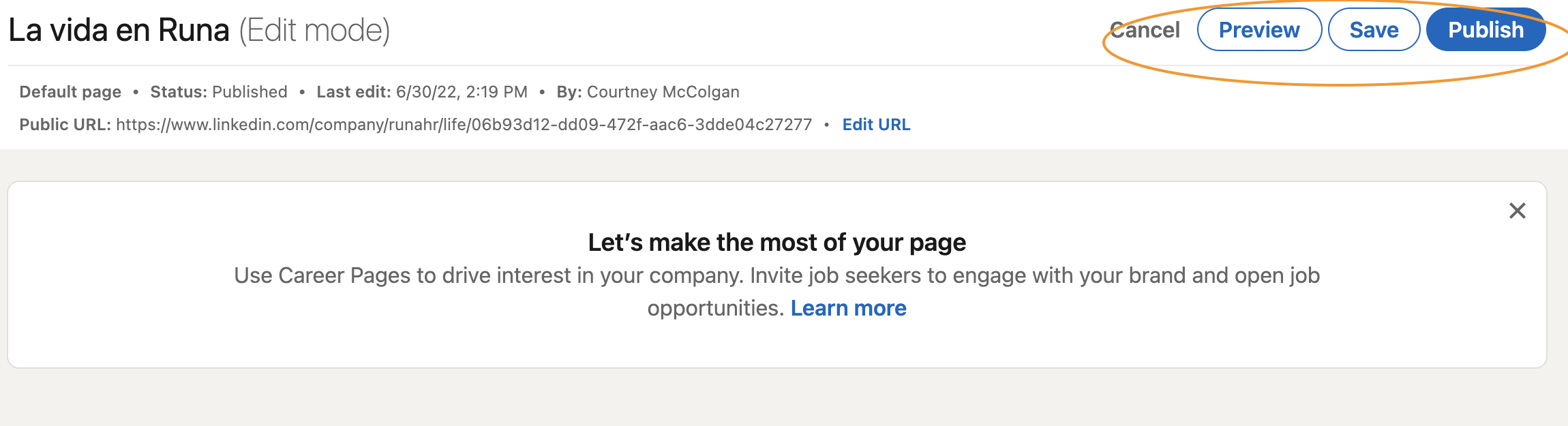Click the 'Published' status value
This screenshot has height=426, width=1568.
[250, 92]
